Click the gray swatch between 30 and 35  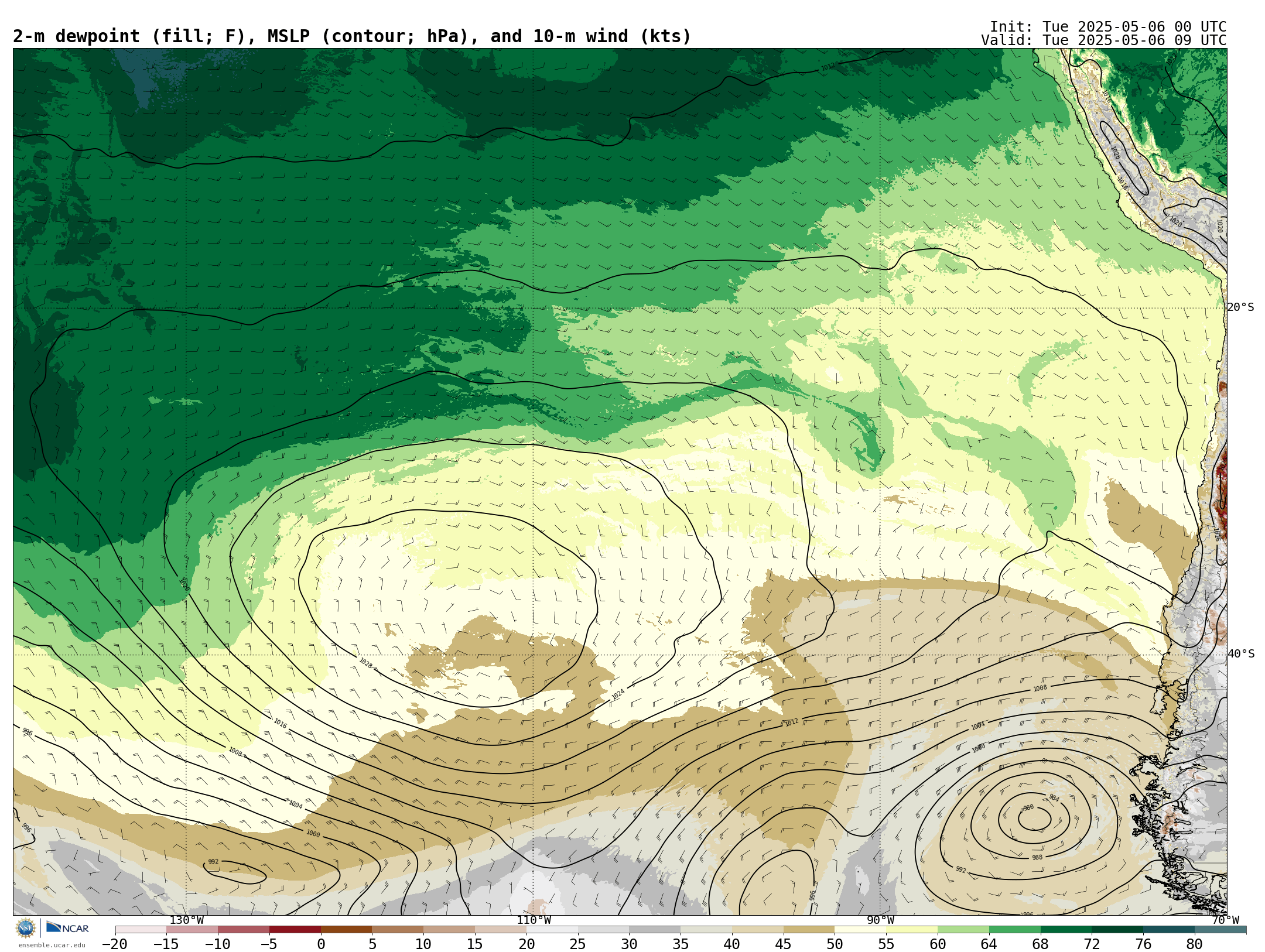point(655,930)
